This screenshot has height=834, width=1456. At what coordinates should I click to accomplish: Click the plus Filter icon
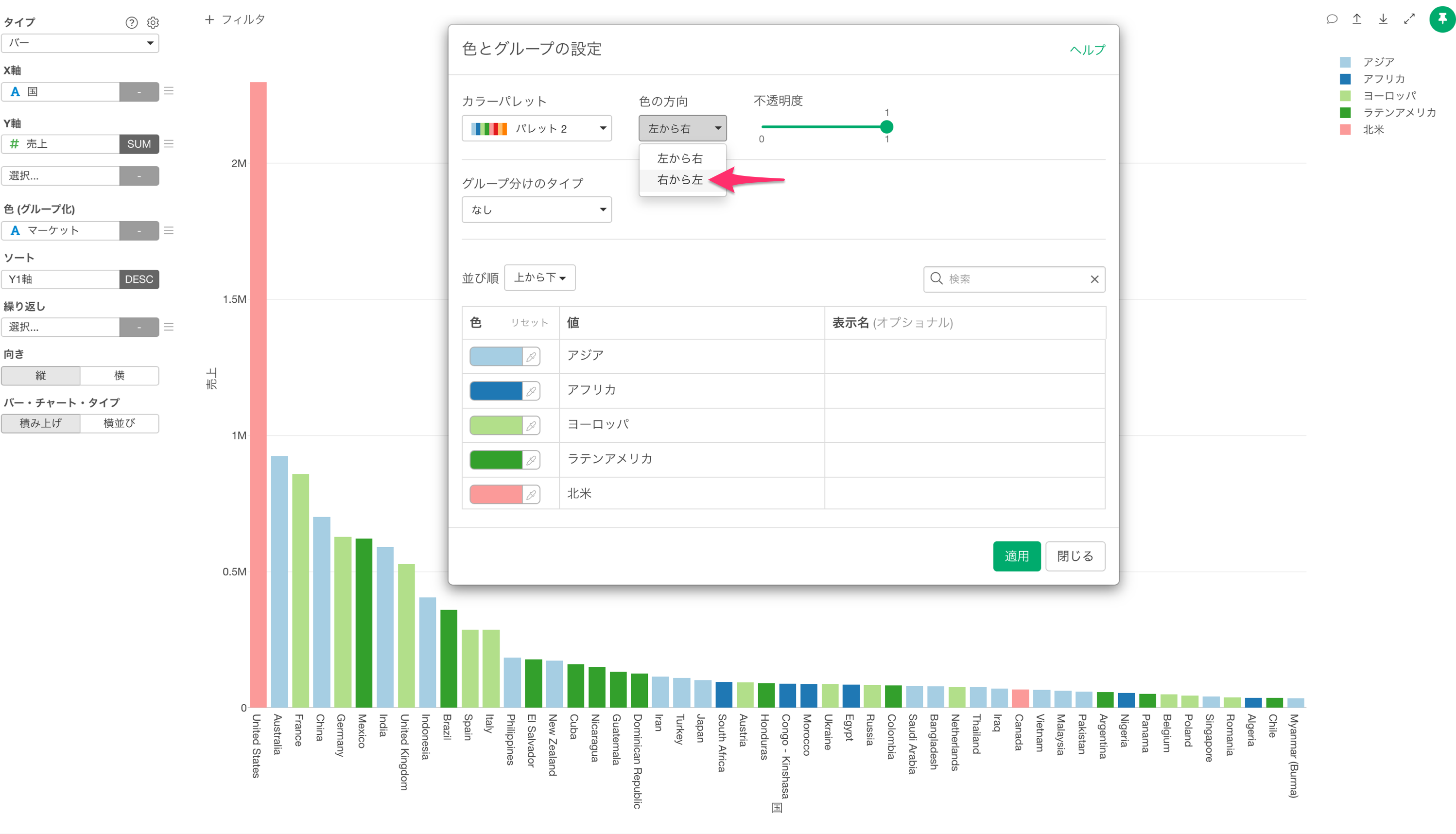click(x=209, y=19)
